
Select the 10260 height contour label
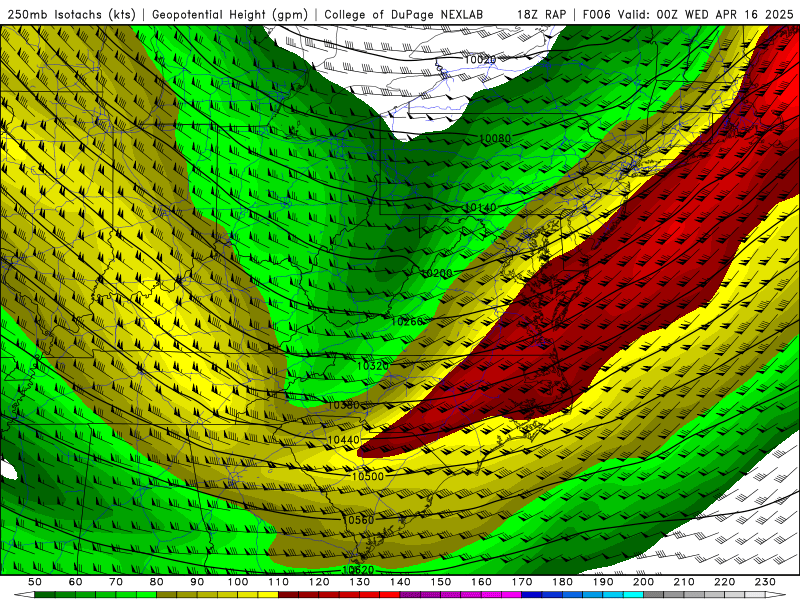[407, 322]
